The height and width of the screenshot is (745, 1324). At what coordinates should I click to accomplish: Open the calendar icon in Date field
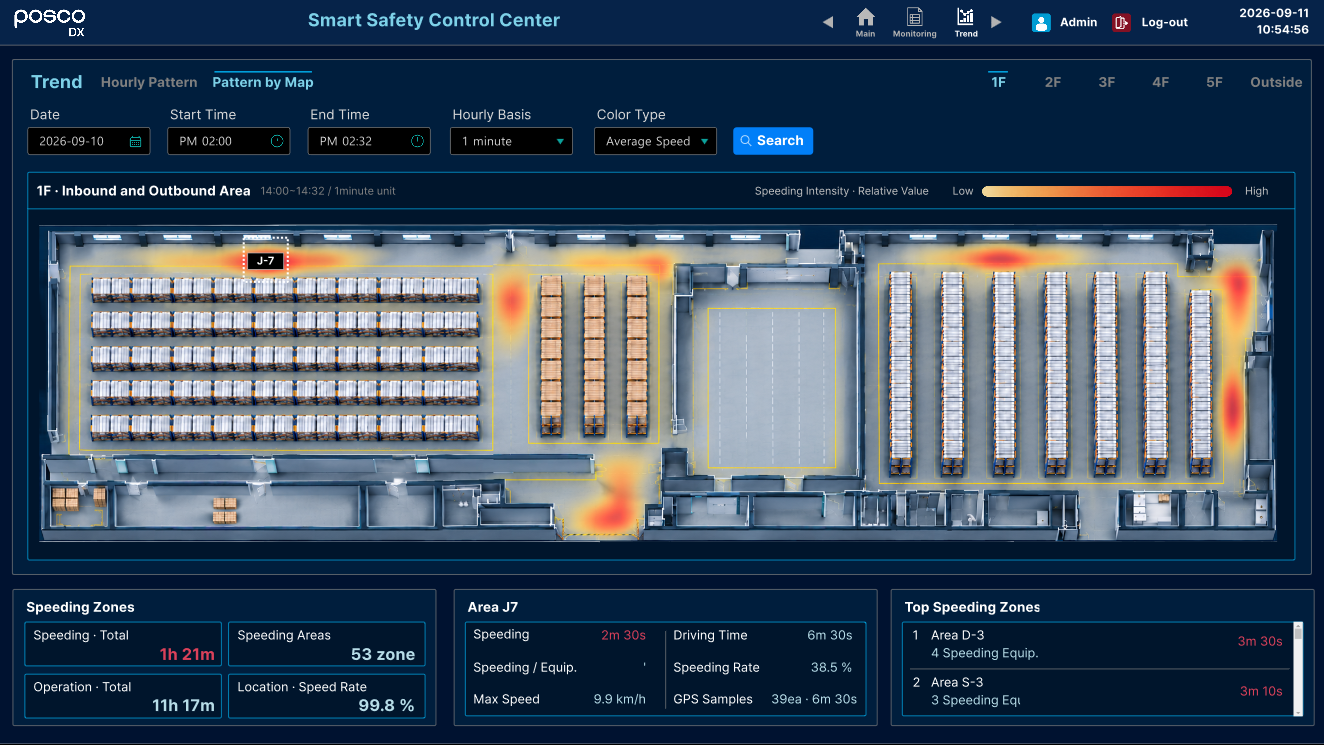[136, 142]
